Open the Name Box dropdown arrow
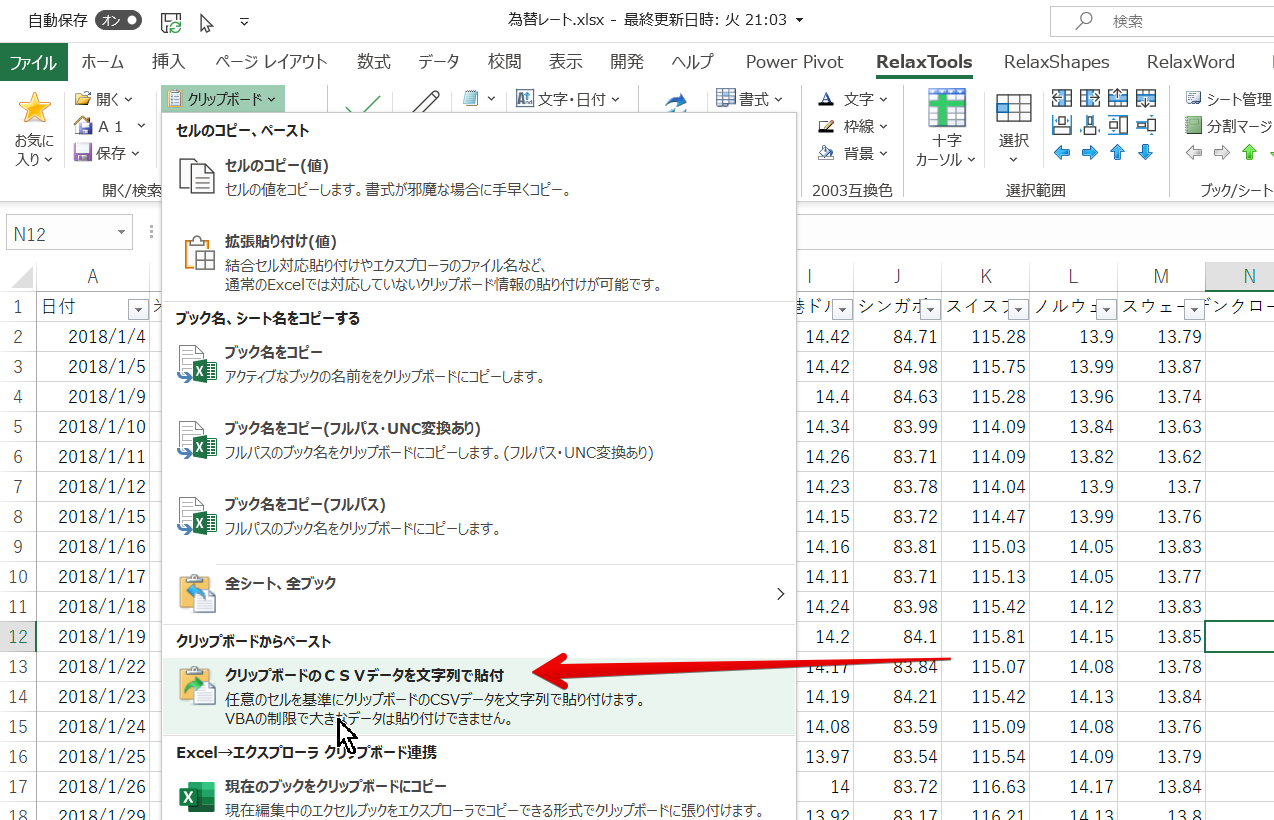The width and height of the screenshot is (1274, 820). [122, 234]
